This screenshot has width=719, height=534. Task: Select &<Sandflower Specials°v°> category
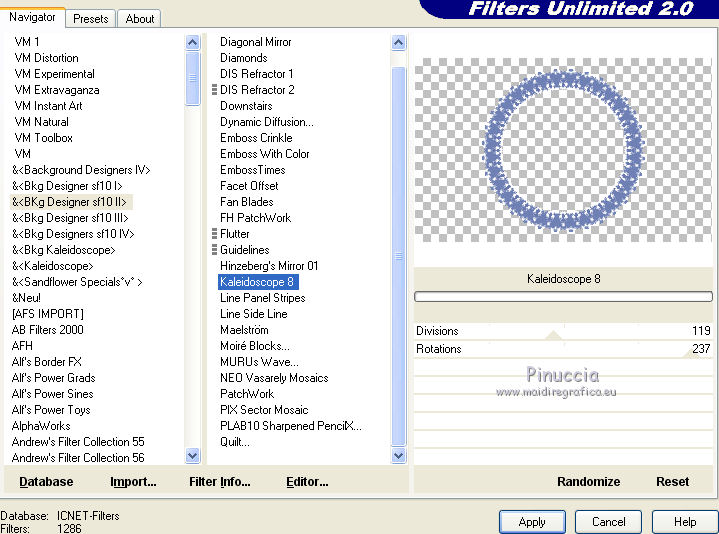(77, 282)
